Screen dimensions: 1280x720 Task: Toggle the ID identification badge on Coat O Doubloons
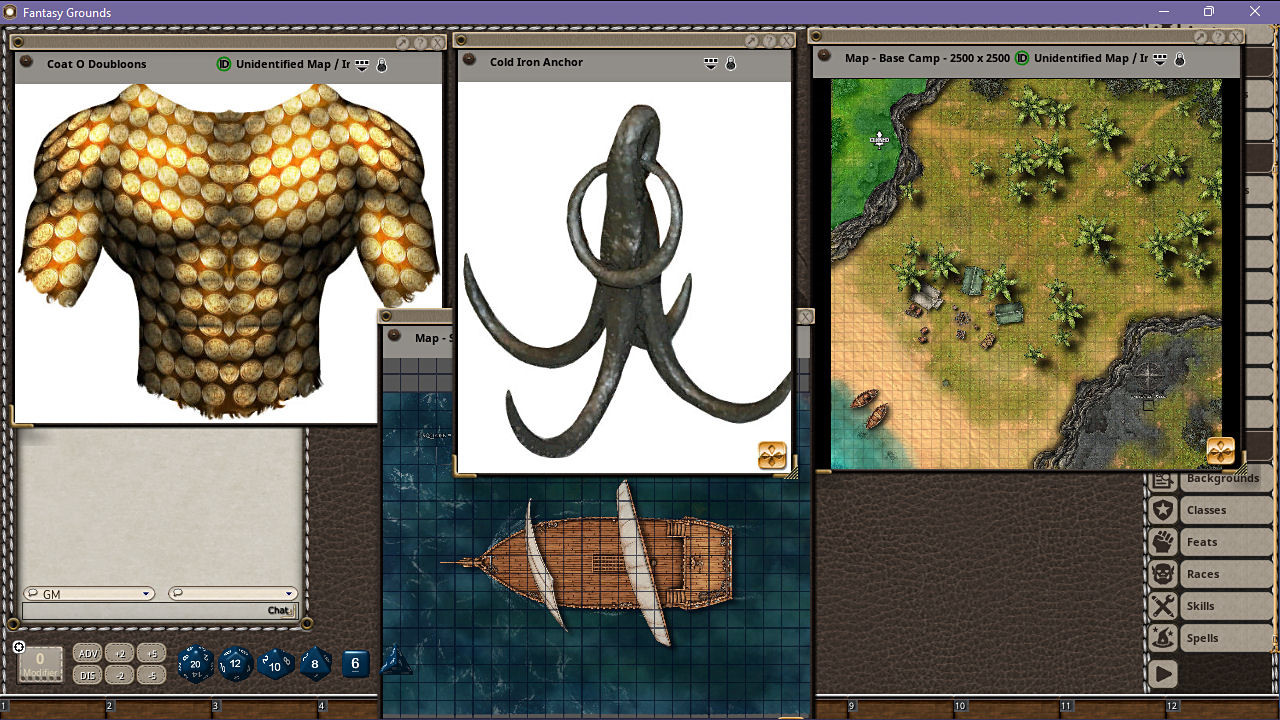(x=224, y=64)
